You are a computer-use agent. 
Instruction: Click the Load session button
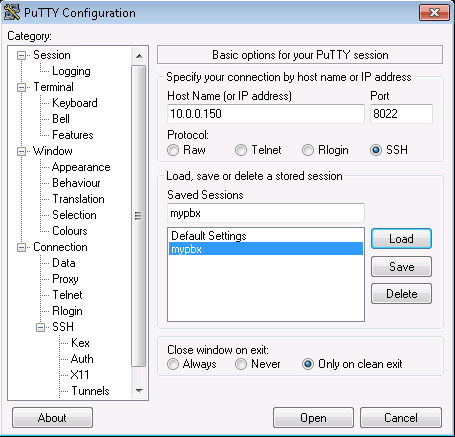point(401,239)
